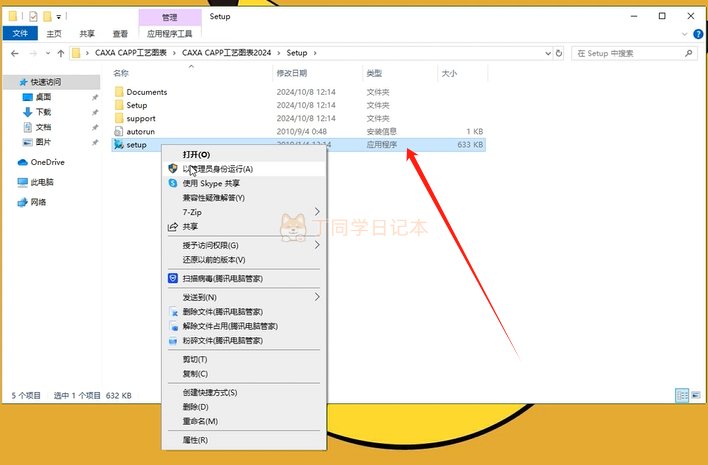Screen dimensions: 708x465
Task: Expand the ribbon with chevron
Action: (x=685, y=34)
